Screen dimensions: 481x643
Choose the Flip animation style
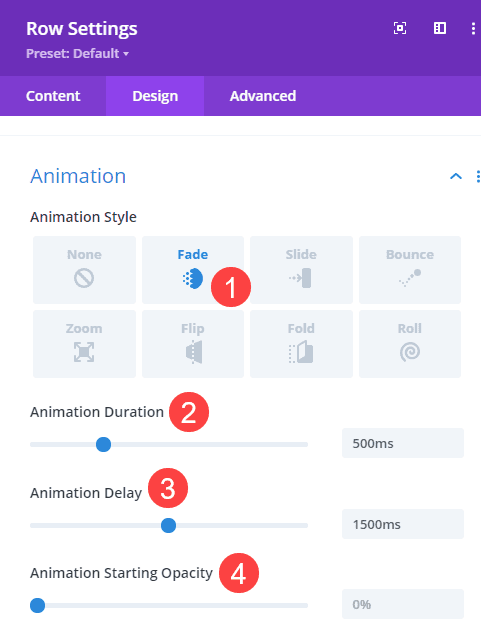pos(193,344)
